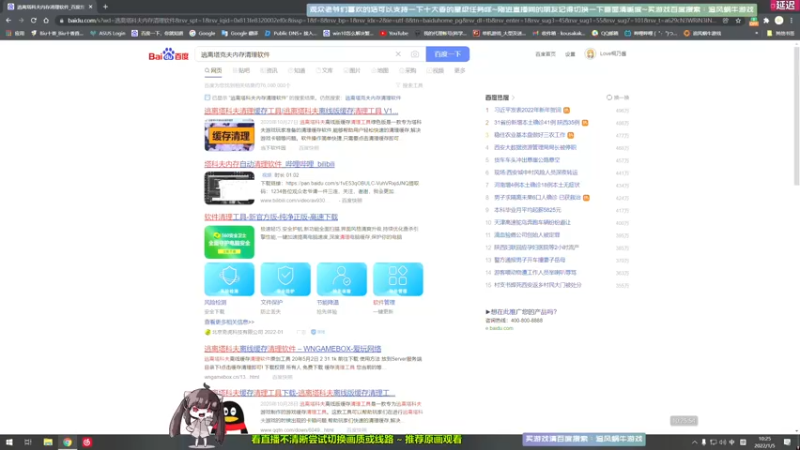Open File Explorer from the taskbar
This screenshot has height=450, width=800.
tap(48, 442)
